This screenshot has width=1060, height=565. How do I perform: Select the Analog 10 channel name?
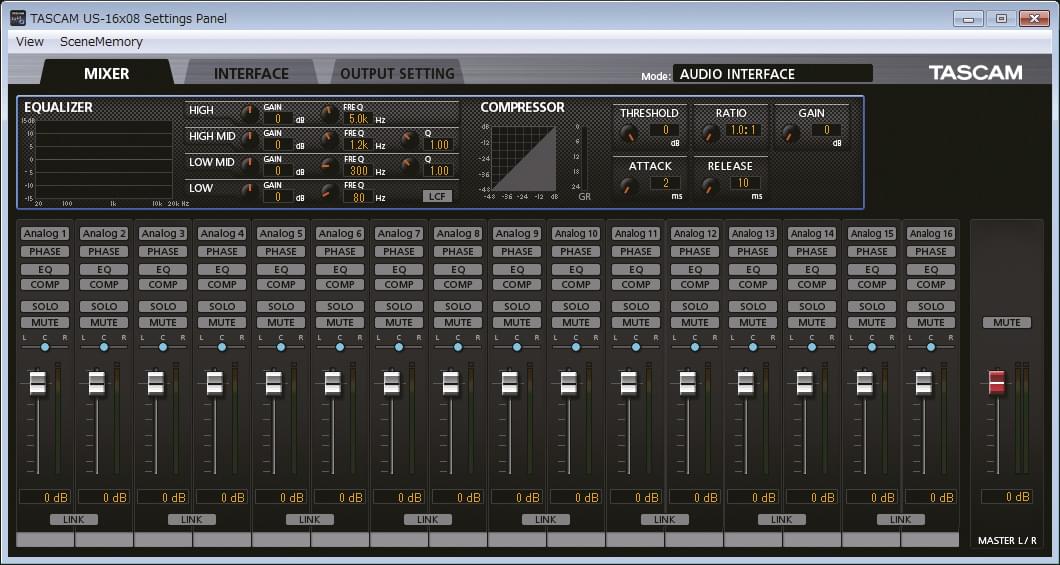click(x=576, y=233)
